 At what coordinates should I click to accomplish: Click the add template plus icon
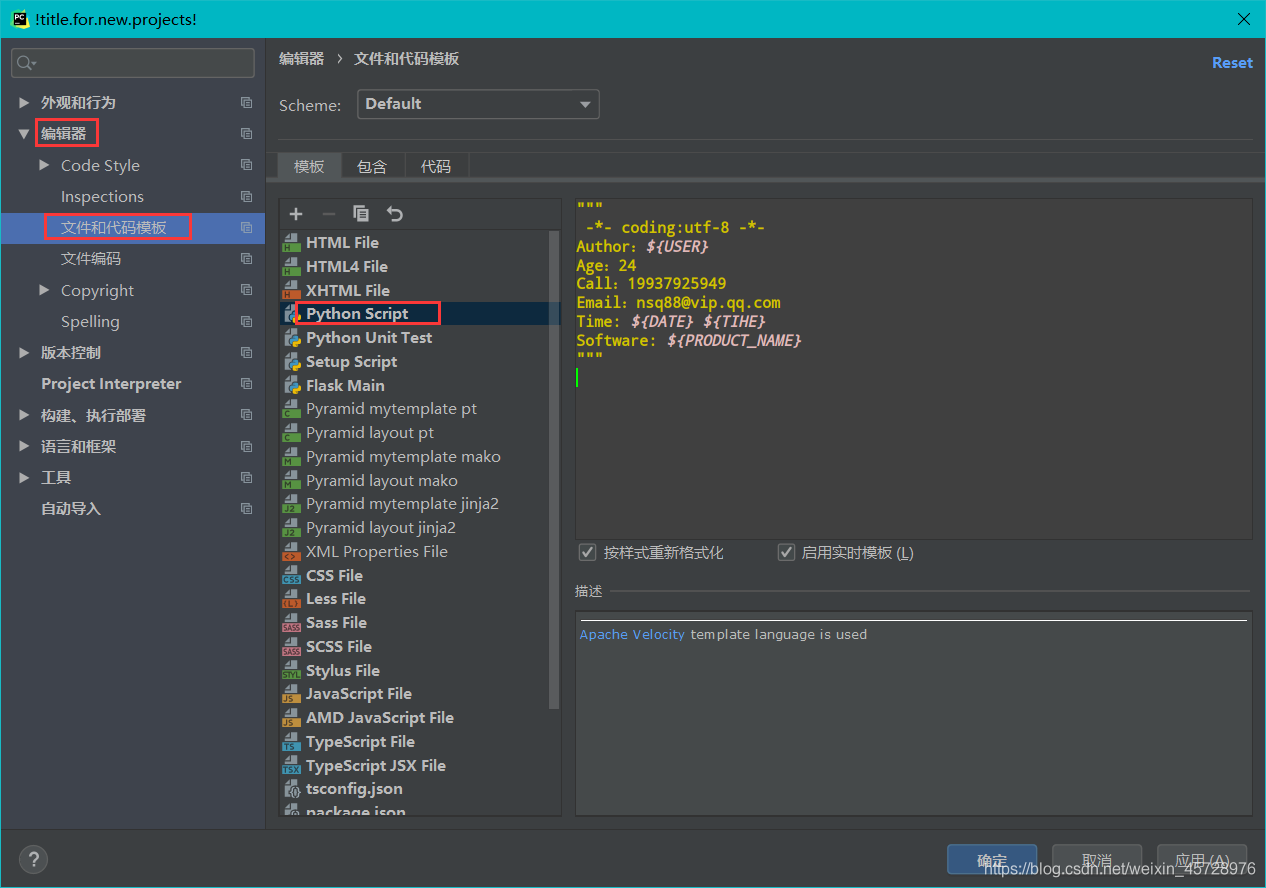[296, 214]
